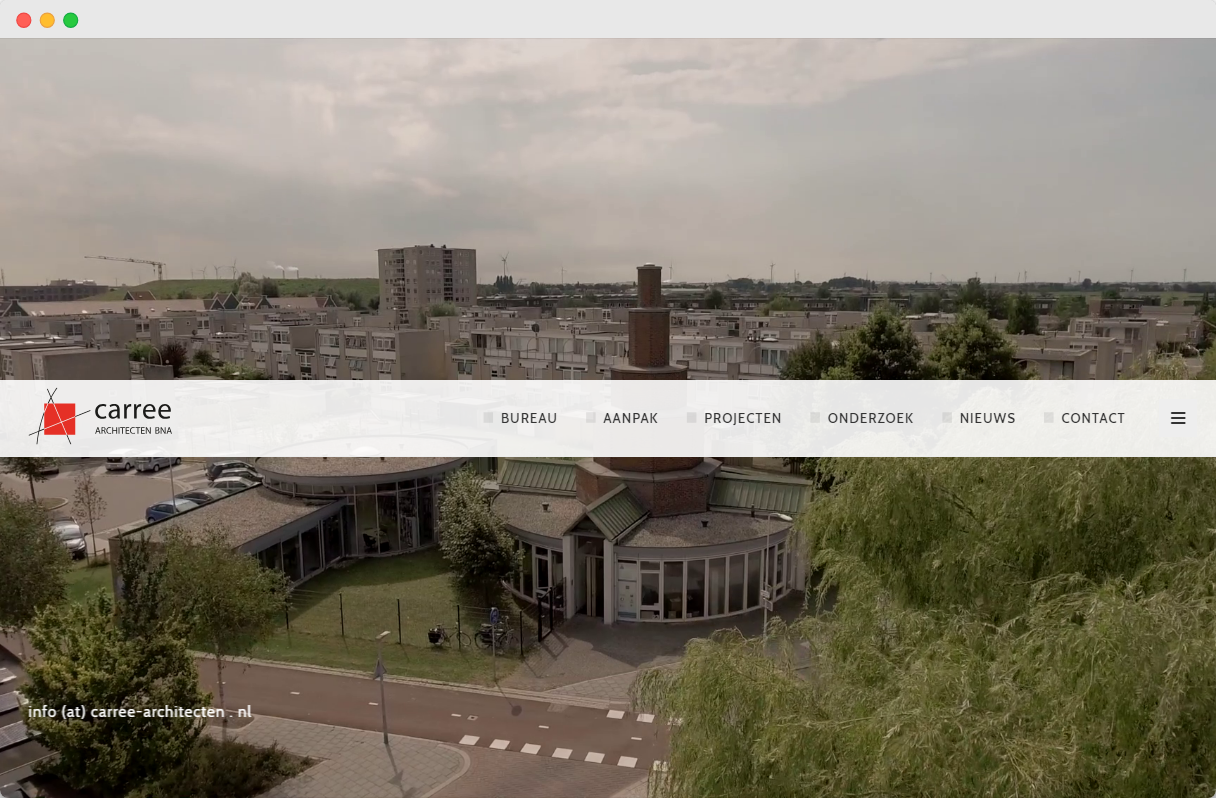Open the Onderzoek section
The height and width of the screenshot is (798, 1216).
(x=871, y=418)
